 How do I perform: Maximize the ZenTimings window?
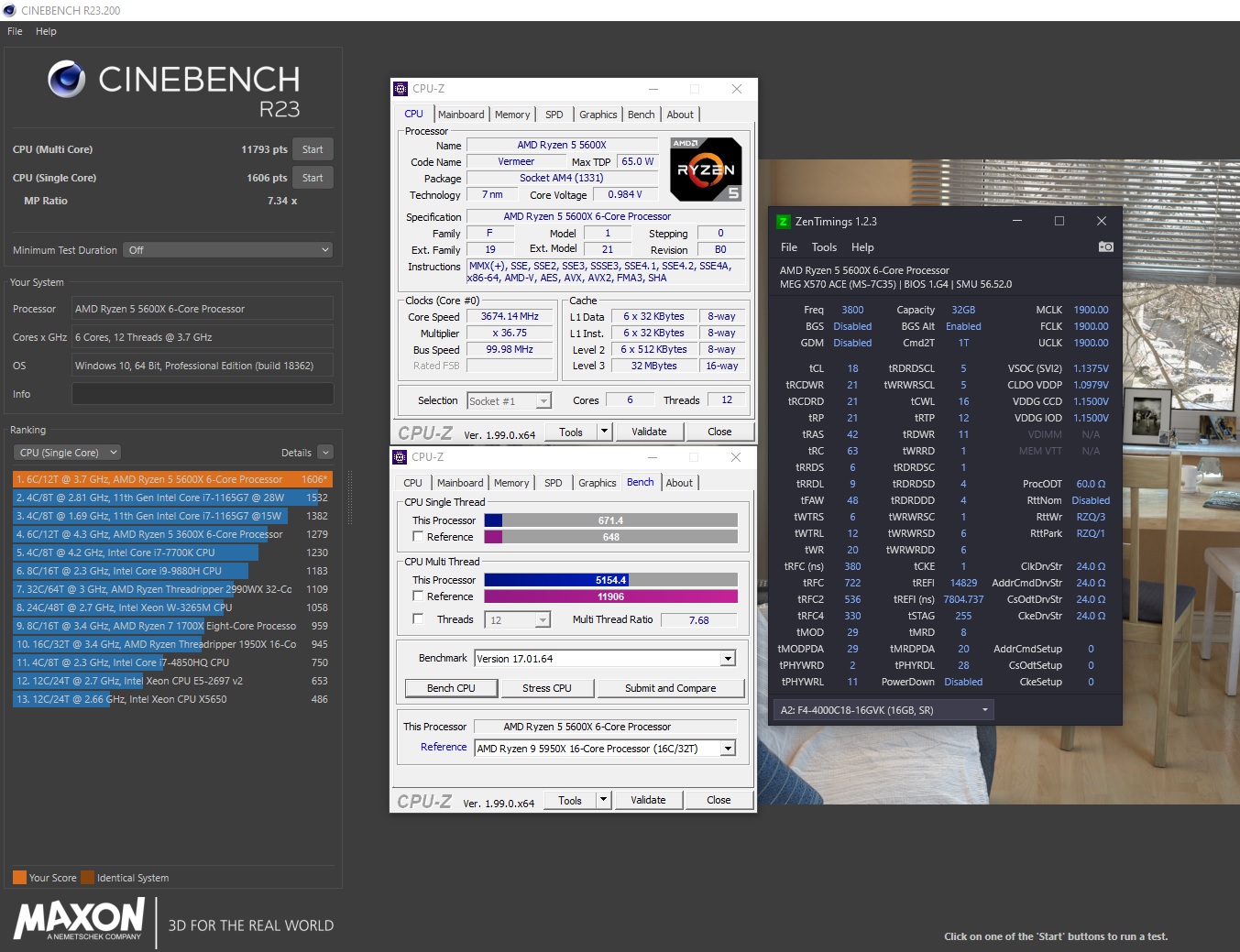1059,221
